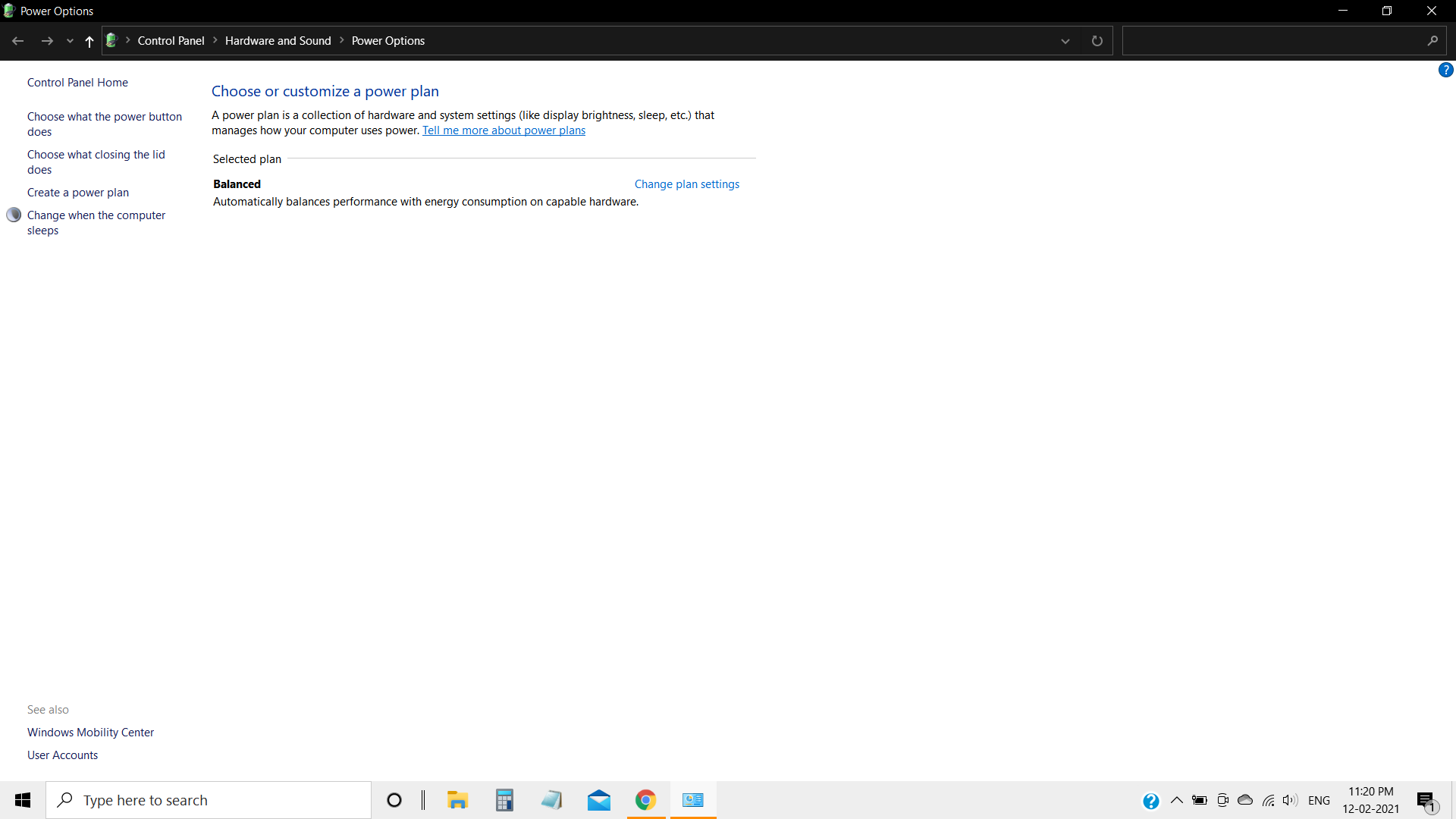Click the blue help question mark icon
This screenshot has height=819, width=1456.
[x=1445, y=70]
